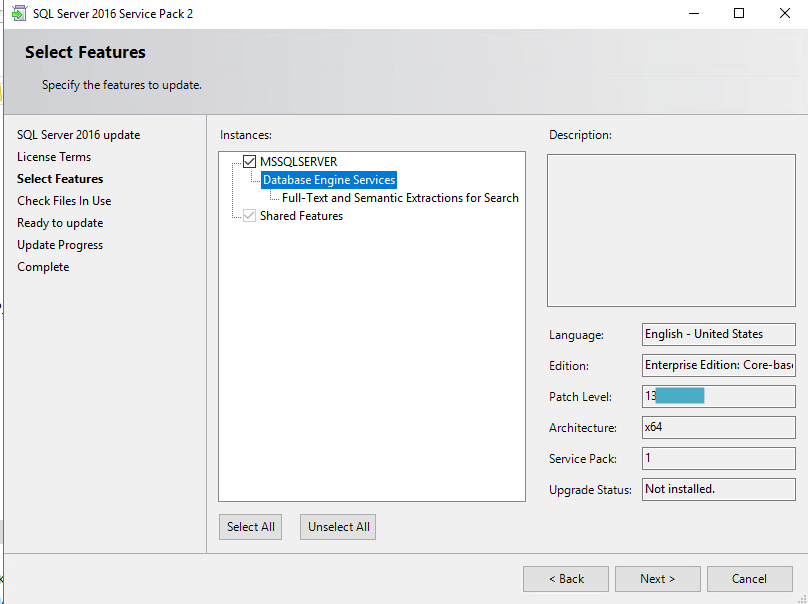Click the Unselect All button
808x604 pixels.
(x=338, y=527)
